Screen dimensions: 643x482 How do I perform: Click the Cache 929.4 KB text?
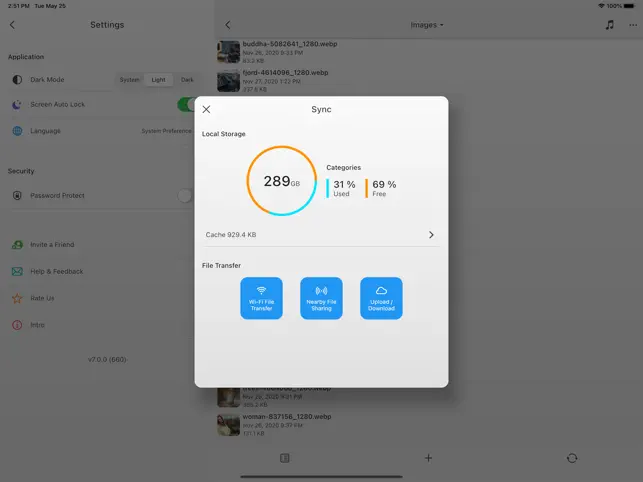pos(231,235)
